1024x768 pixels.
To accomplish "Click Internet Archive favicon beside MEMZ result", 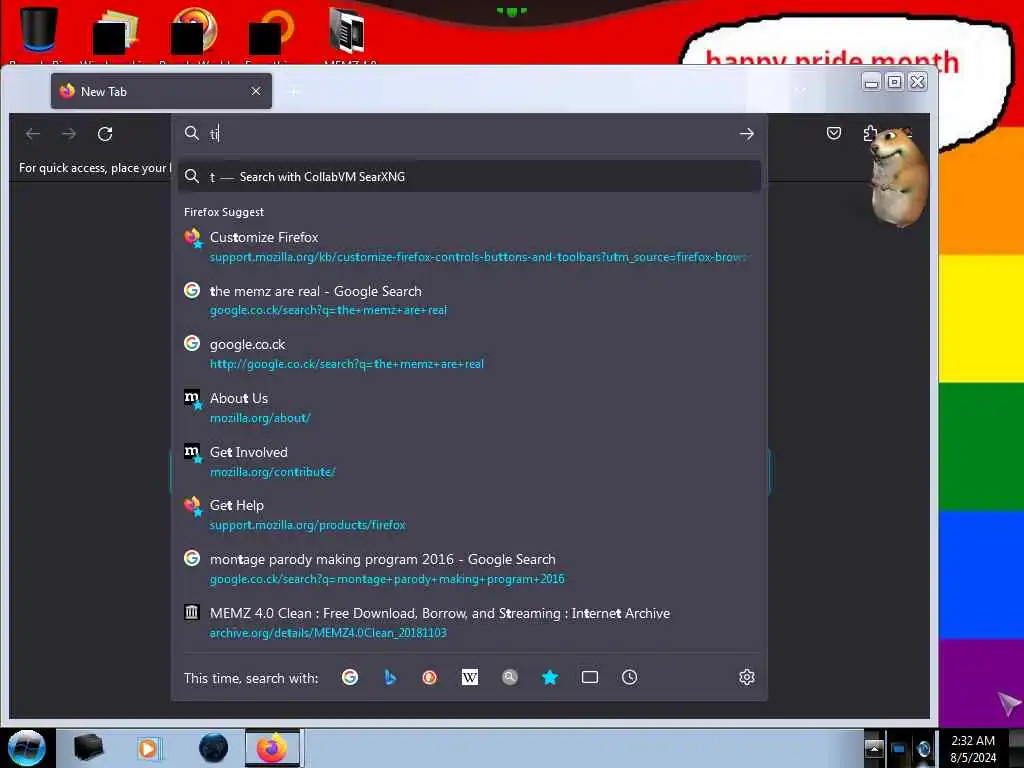I will point(191,612).
